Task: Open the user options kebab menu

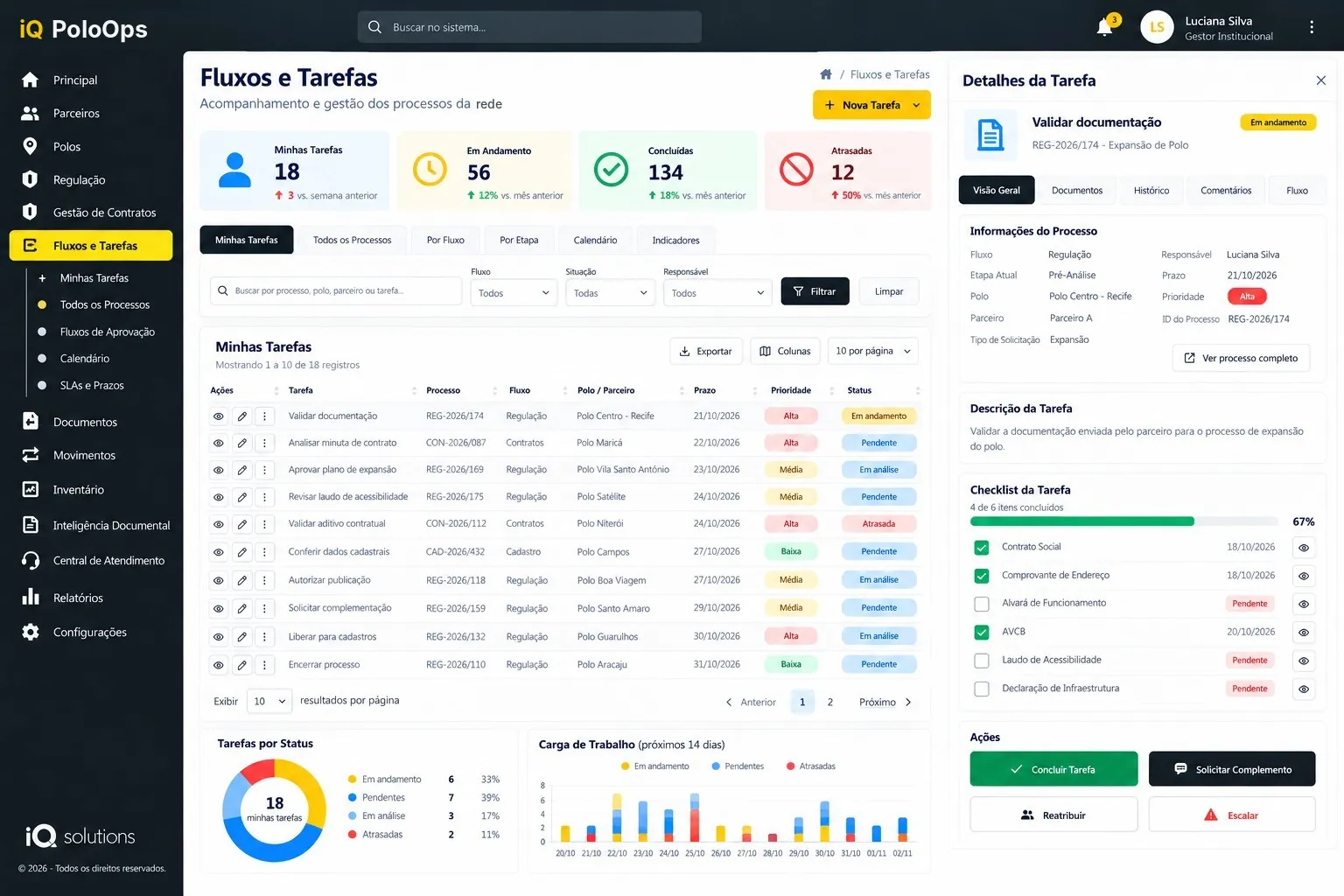Action: tap(1311, 27)
